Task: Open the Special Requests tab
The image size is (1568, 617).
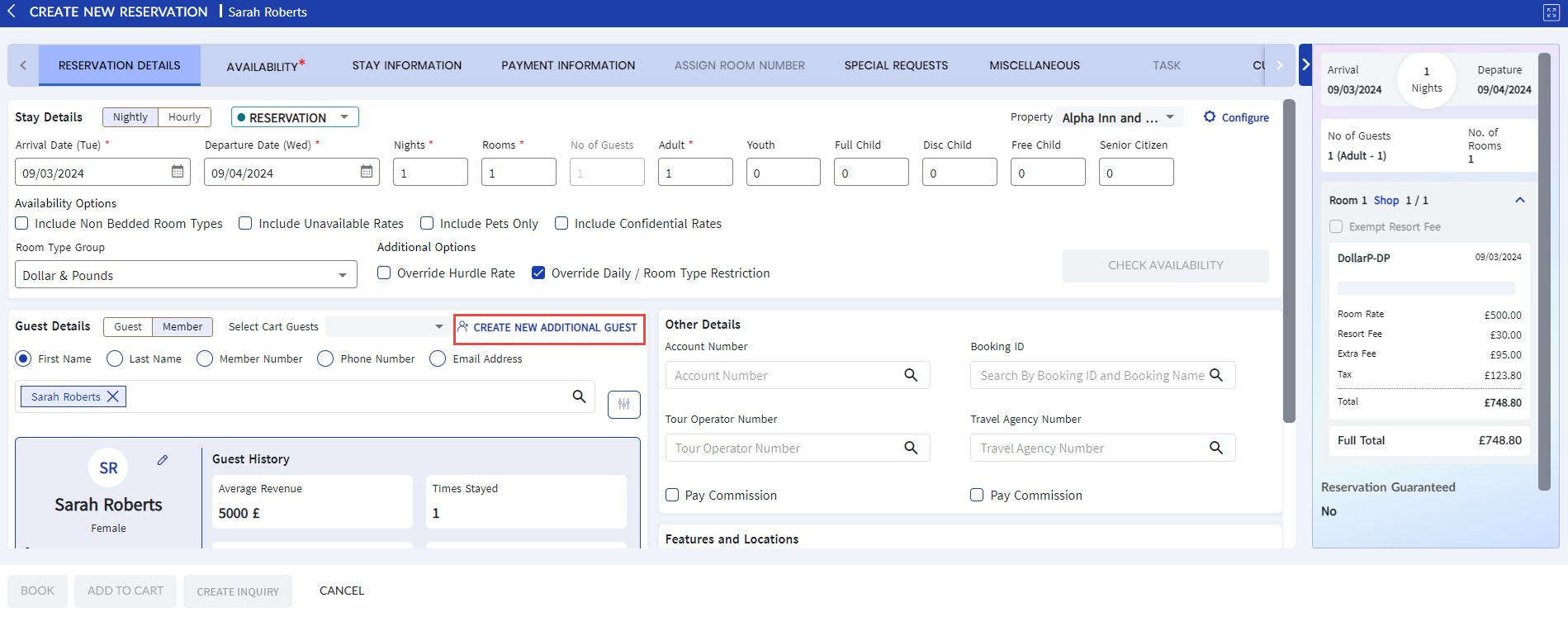Action: [896, 65]
